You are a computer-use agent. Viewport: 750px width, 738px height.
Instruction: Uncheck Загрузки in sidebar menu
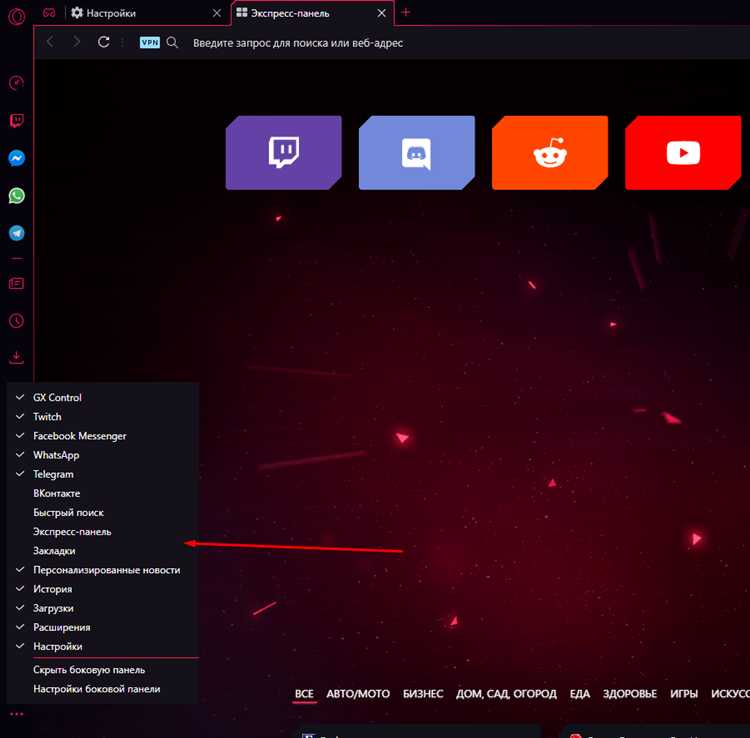coord(102,608)
